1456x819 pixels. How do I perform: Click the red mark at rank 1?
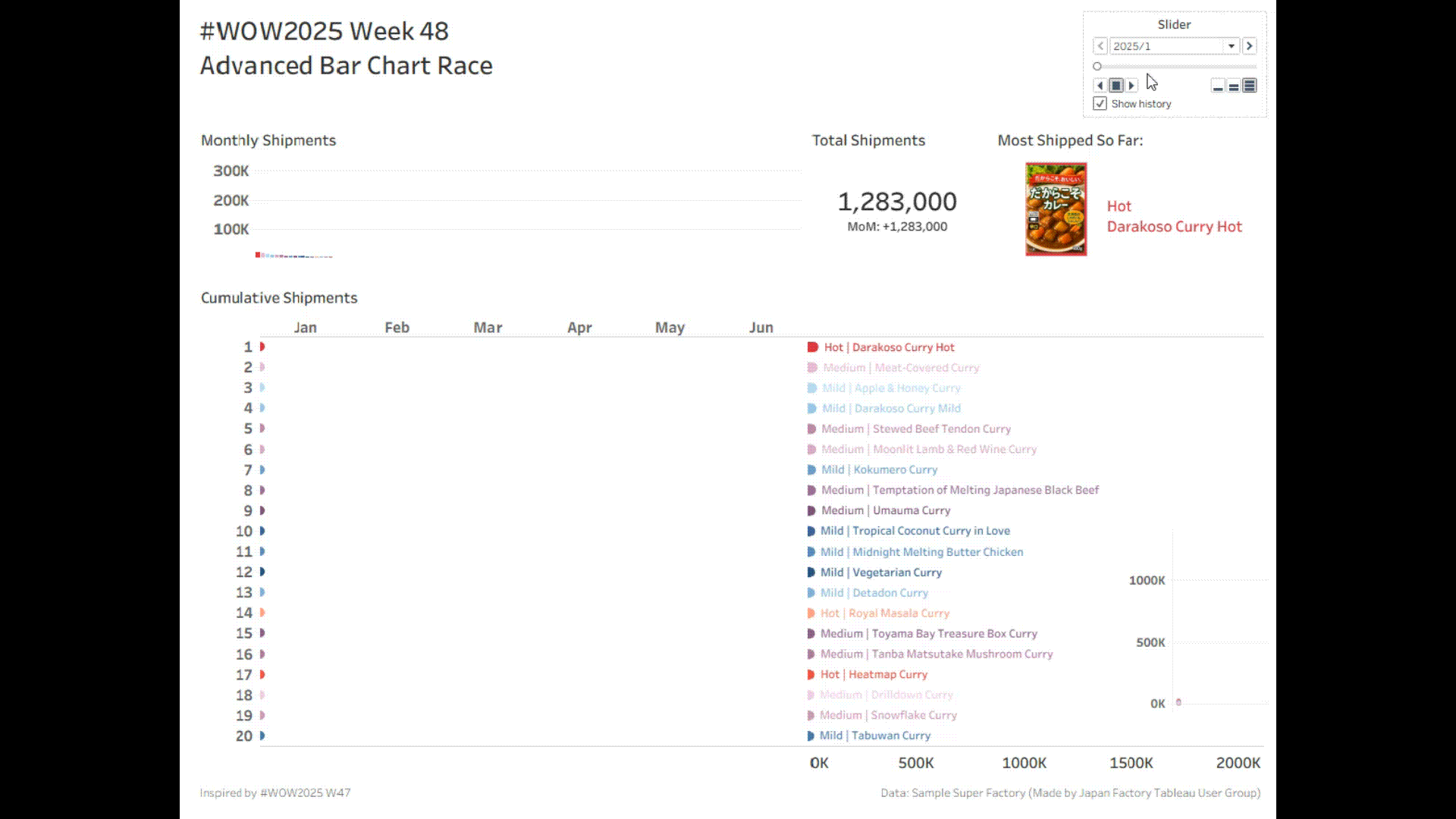coord(262,347)
